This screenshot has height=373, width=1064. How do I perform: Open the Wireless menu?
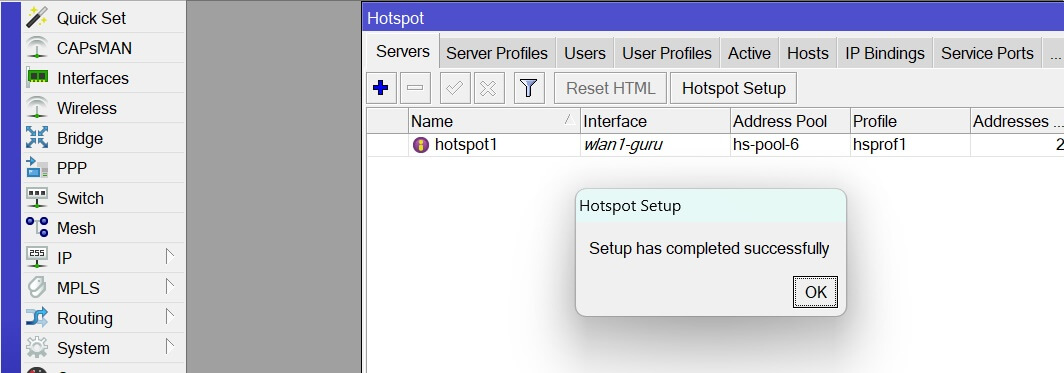(103, 108)
